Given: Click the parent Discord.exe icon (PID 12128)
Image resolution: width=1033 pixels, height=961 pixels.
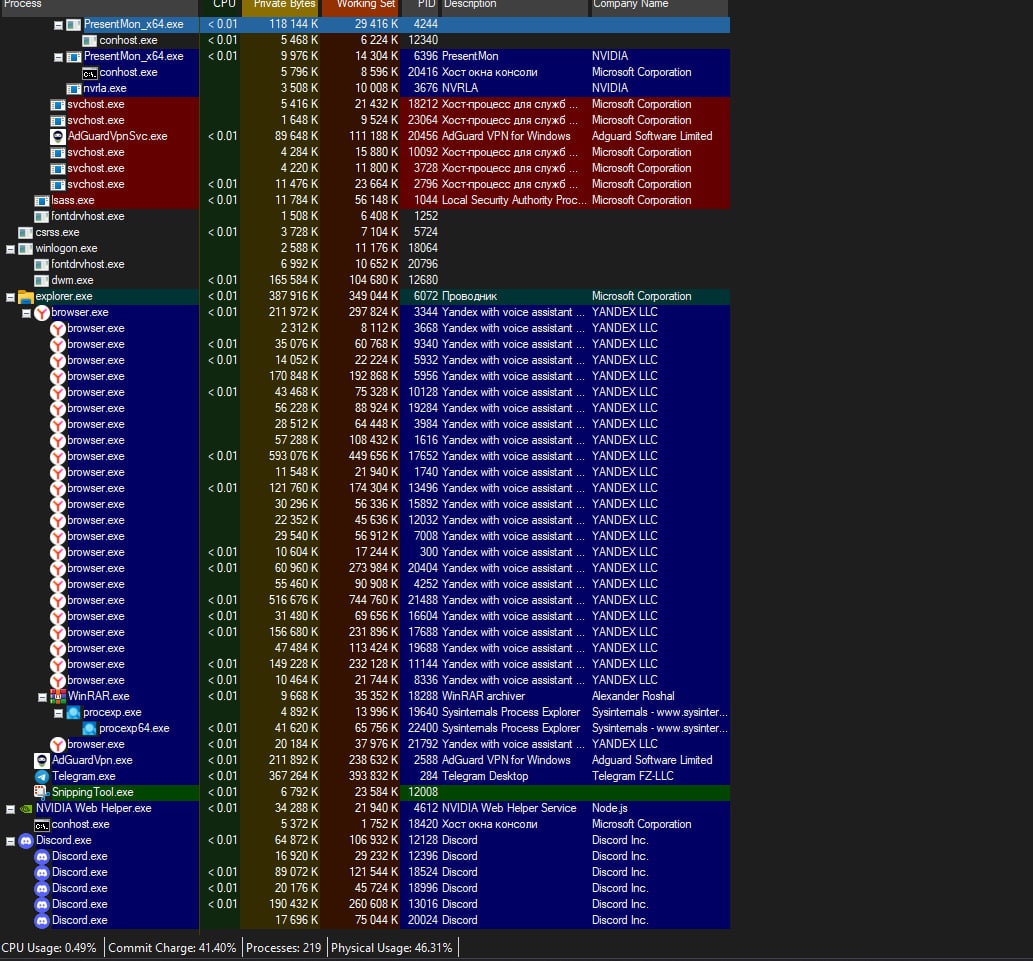Looking at the screenshot, I should click(26, 840).
